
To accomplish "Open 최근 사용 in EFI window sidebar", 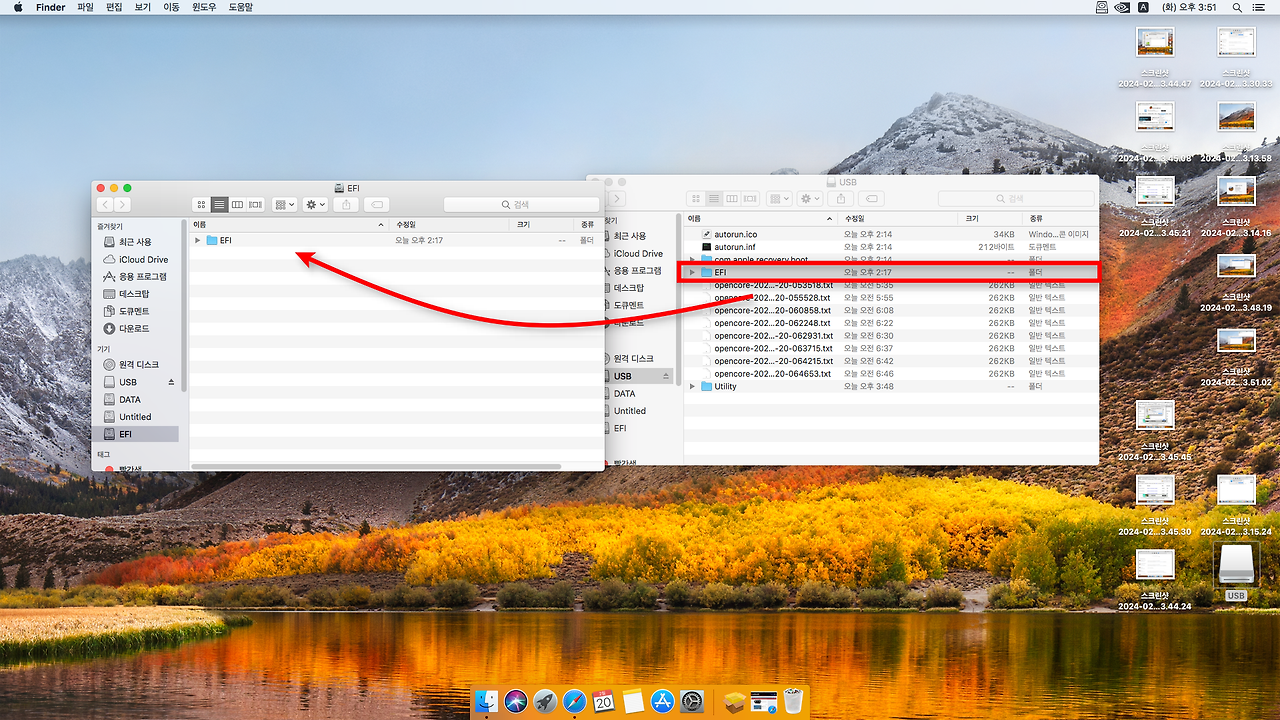I will tap(135, 242).
